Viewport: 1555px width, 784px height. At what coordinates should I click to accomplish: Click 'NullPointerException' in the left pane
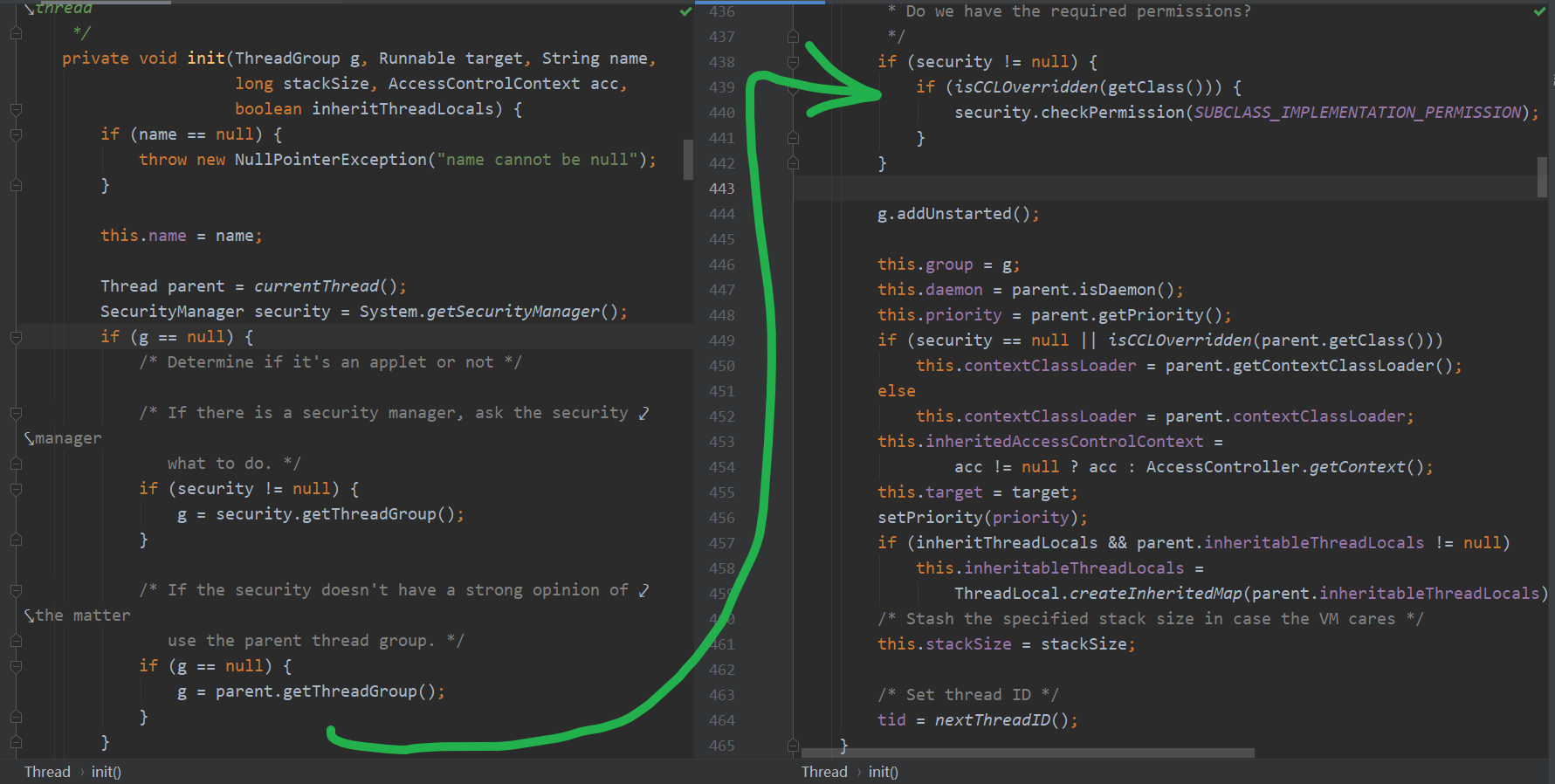331,160
